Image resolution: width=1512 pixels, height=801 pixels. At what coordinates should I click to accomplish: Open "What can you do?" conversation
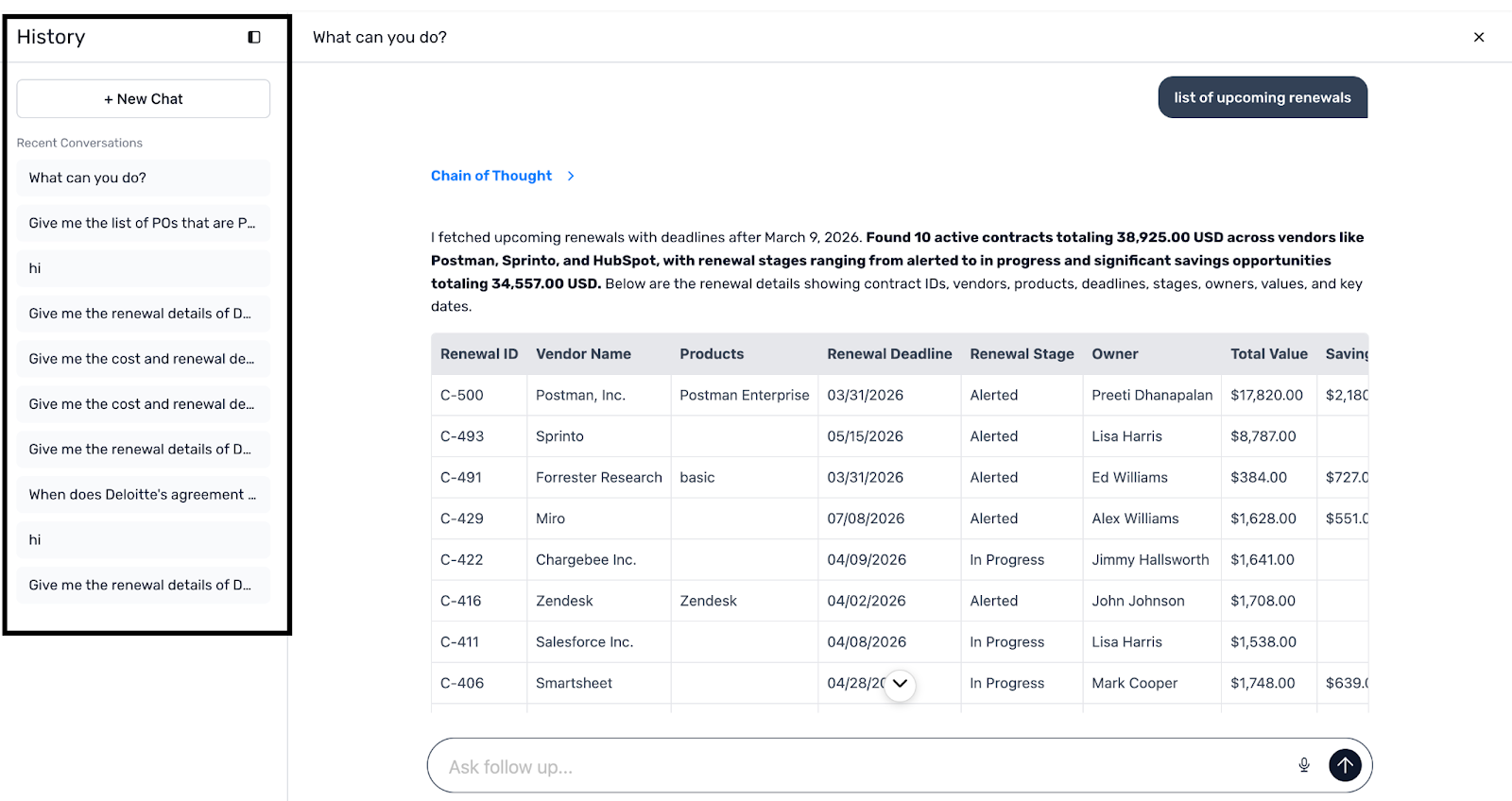[144, 178]
